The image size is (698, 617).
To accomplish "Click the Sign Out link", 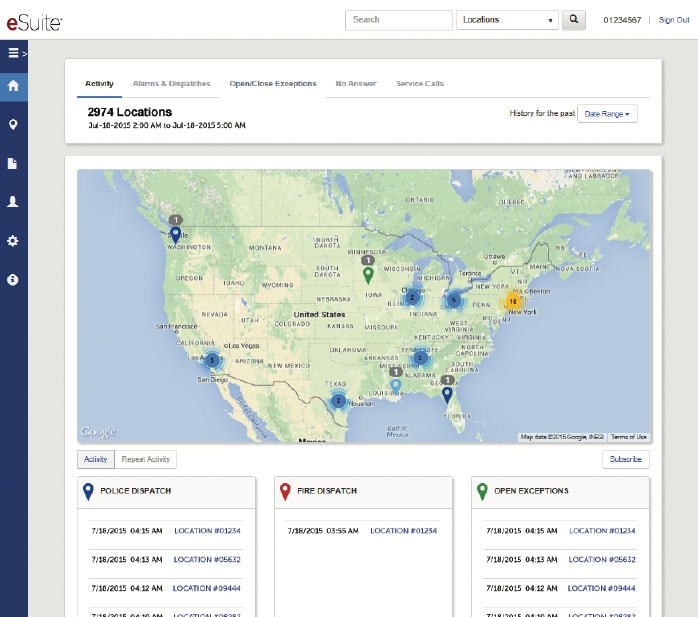I will coord(674,20).
